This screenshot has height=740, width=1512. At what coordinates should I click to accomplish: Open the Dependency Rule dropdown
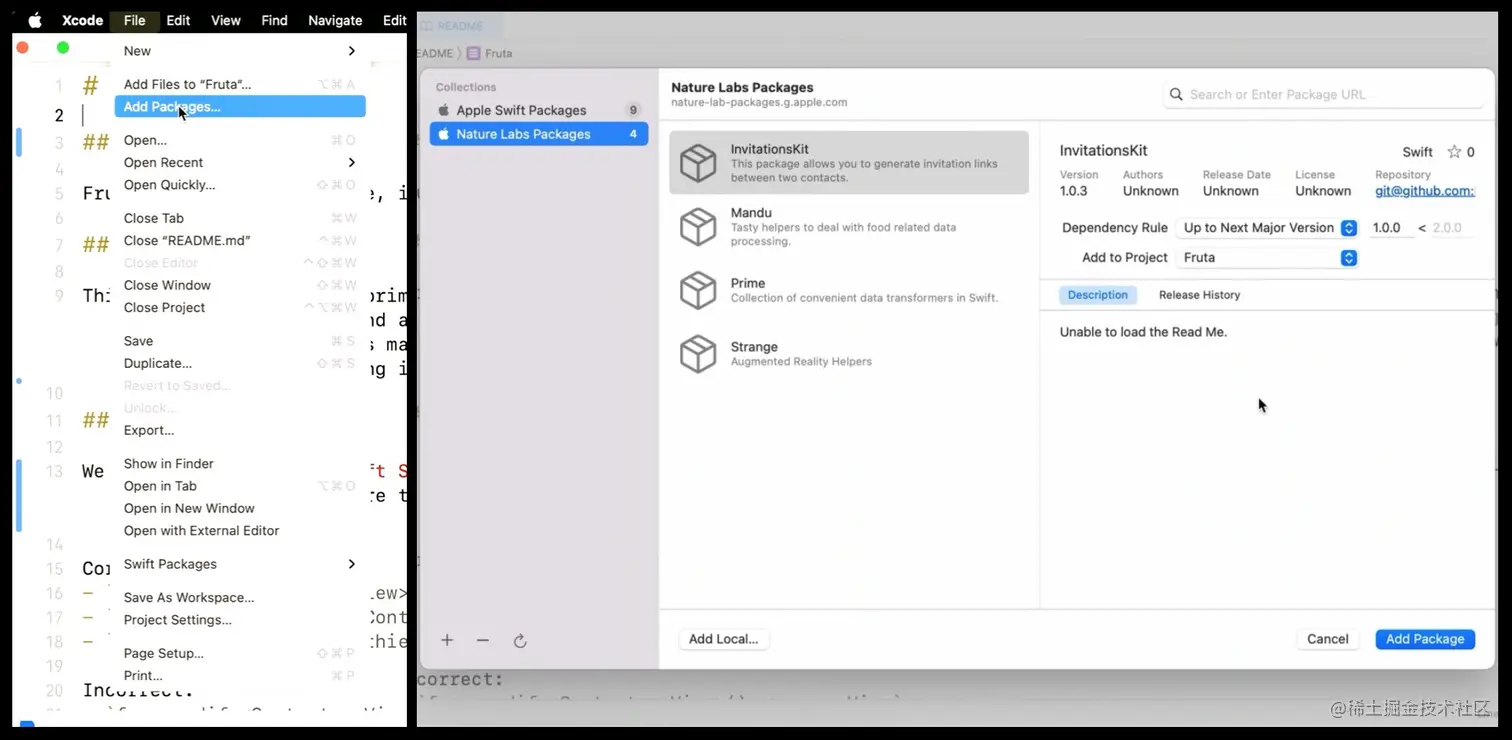1267,228
